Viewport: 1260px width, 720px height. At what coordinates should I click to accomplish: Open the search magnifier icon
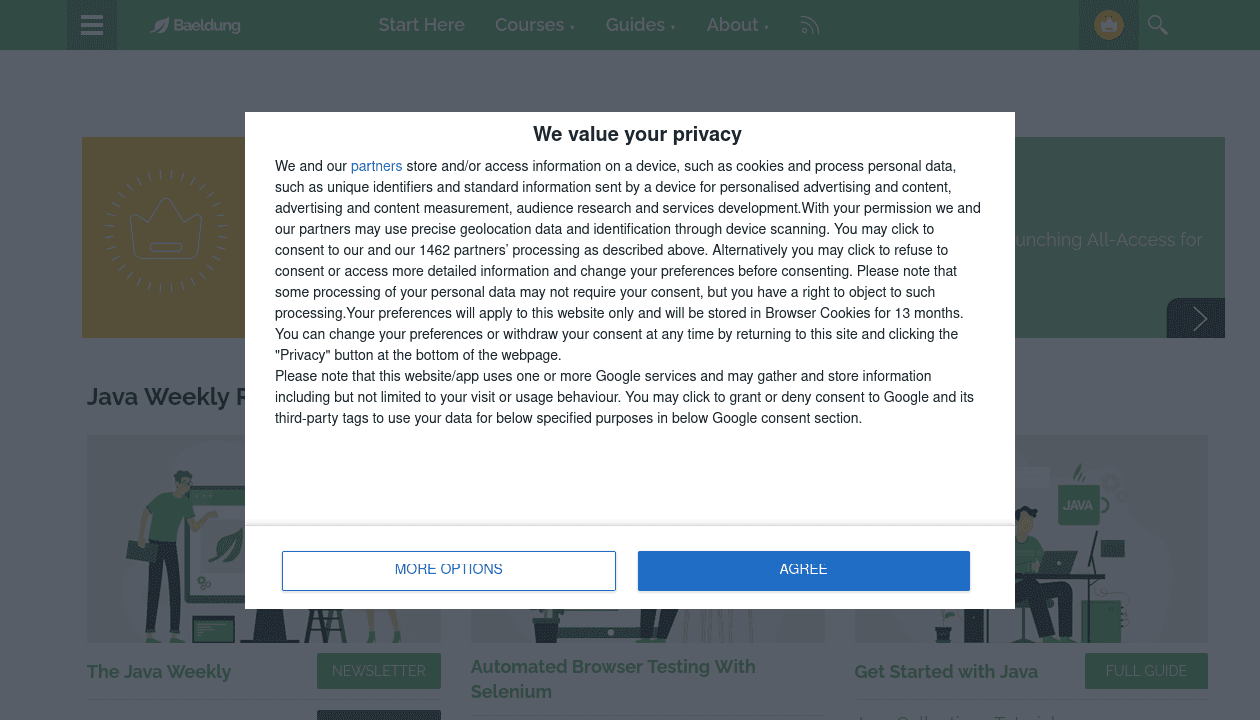pos(1158,25)
